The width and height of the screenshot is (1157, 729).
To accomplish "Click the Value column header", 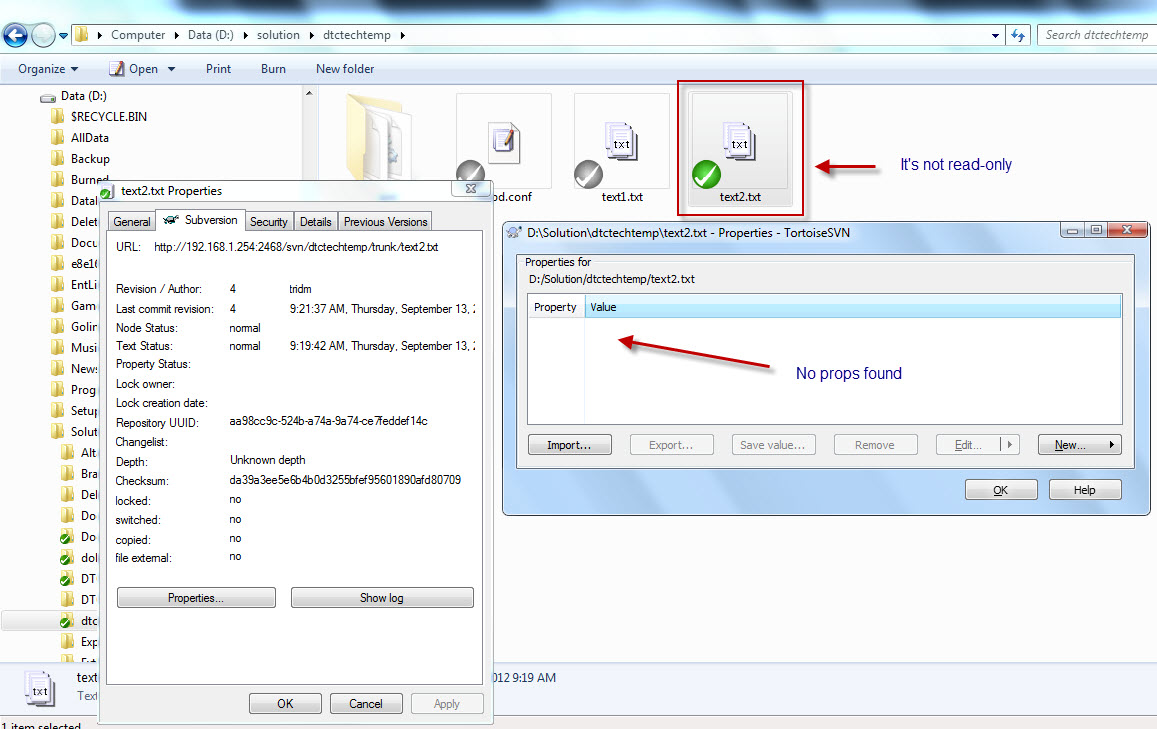I will tap(853, 307).
